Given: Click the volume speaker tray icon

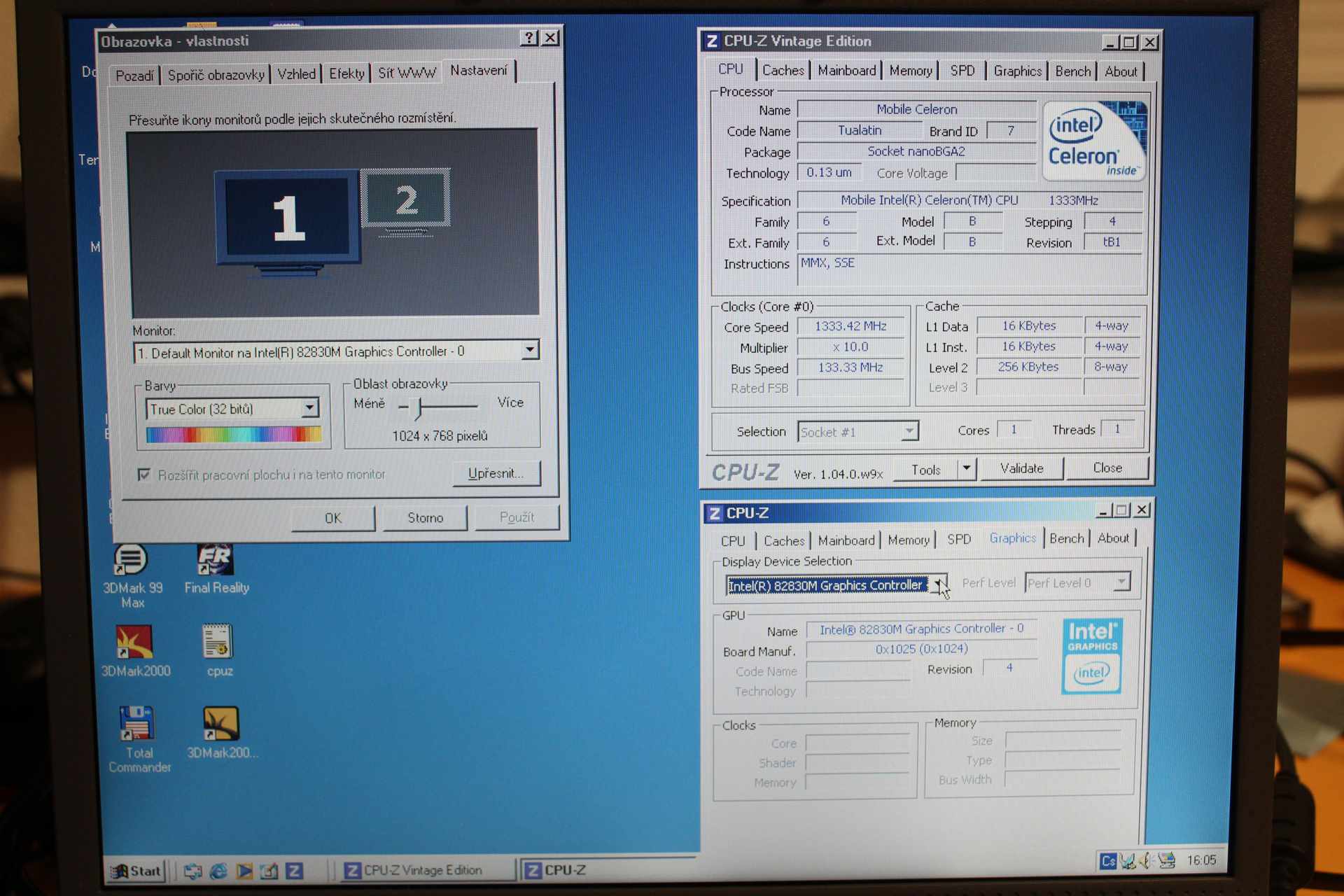Looking at the screenshot, I should 1146,860.
